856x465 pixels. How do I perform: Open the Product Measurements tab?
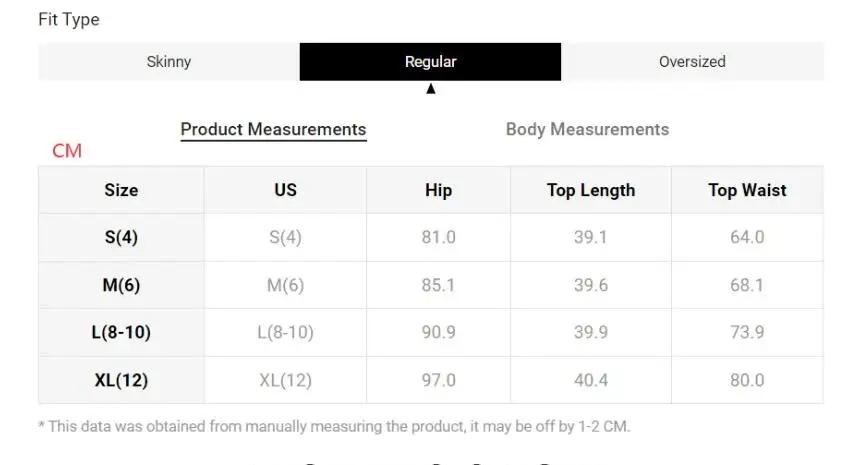pos(274,129)
